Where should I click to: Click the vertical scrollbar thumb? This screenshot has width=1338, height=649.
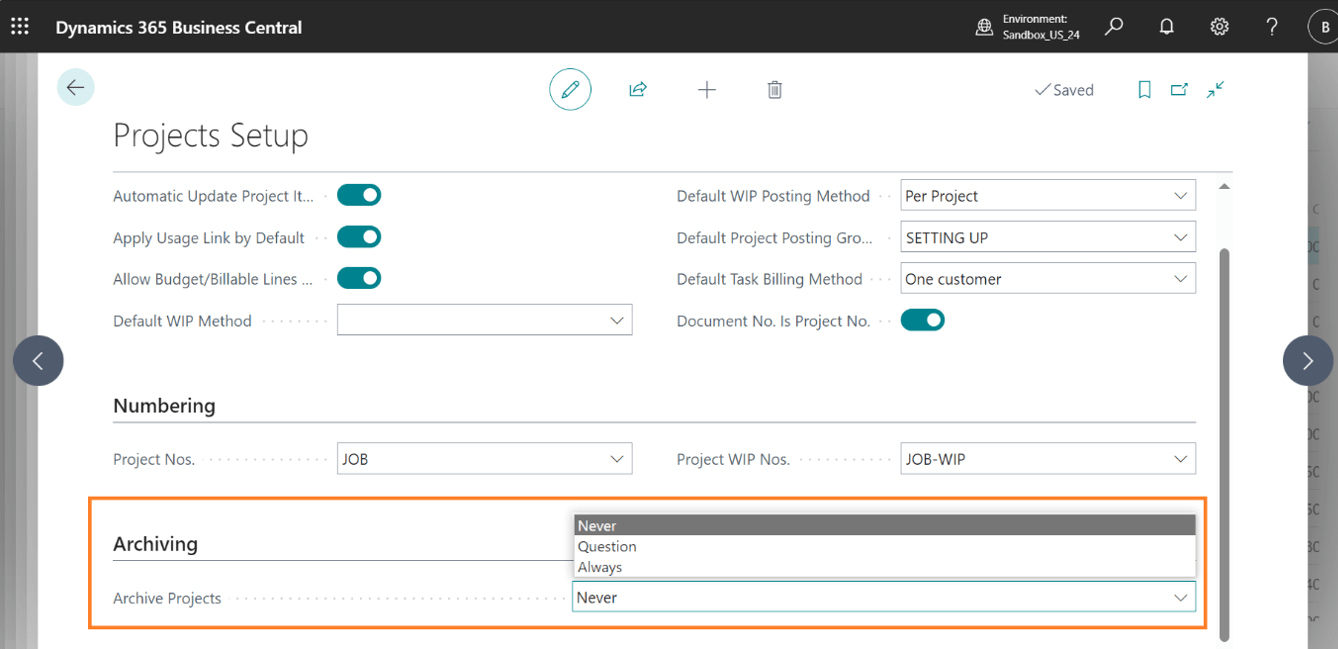1224,443
